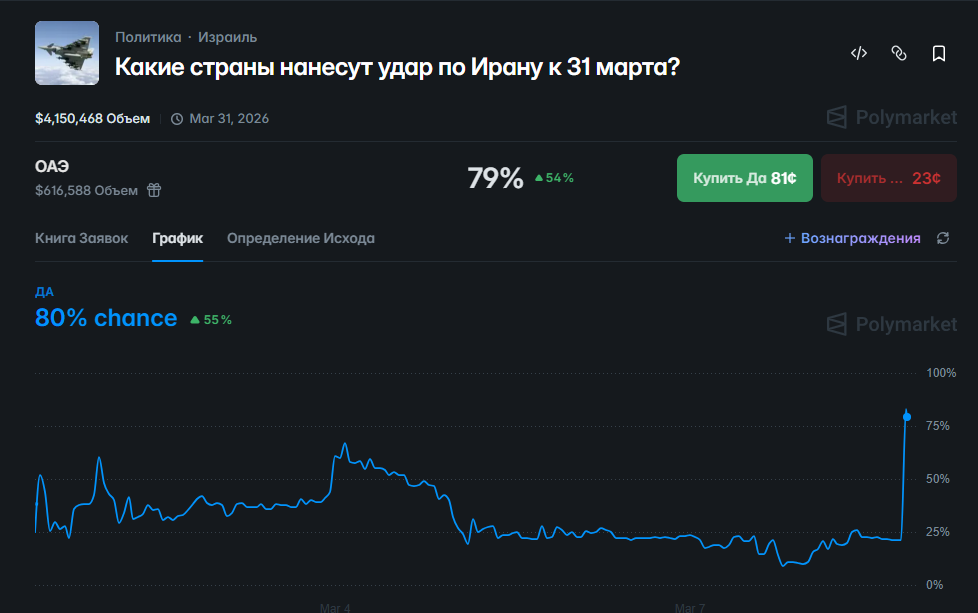Click the Polymarket watermark above the chart

coord(892,324)
